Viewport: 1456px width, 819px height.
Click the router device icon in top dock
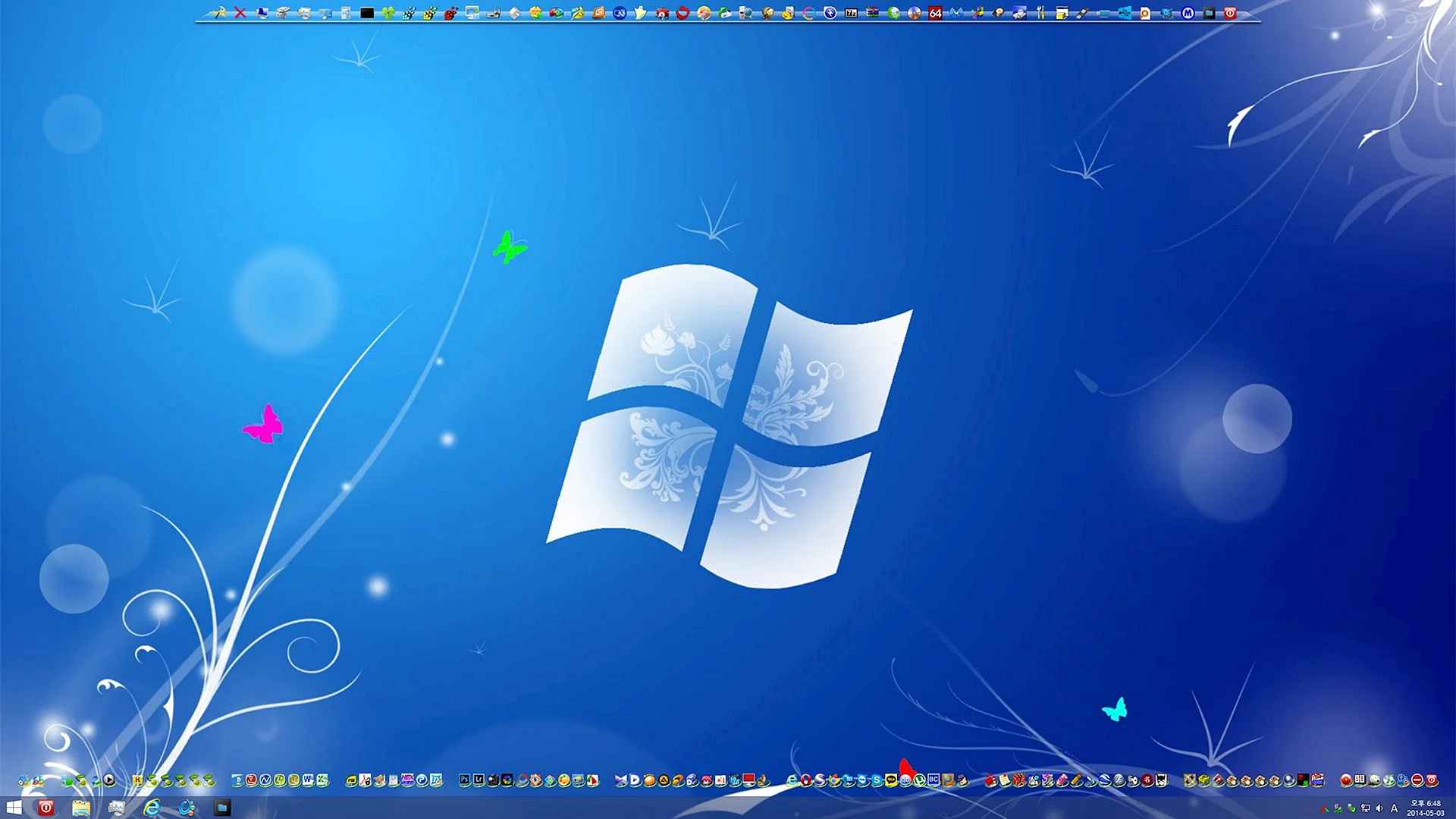(494, 13)
